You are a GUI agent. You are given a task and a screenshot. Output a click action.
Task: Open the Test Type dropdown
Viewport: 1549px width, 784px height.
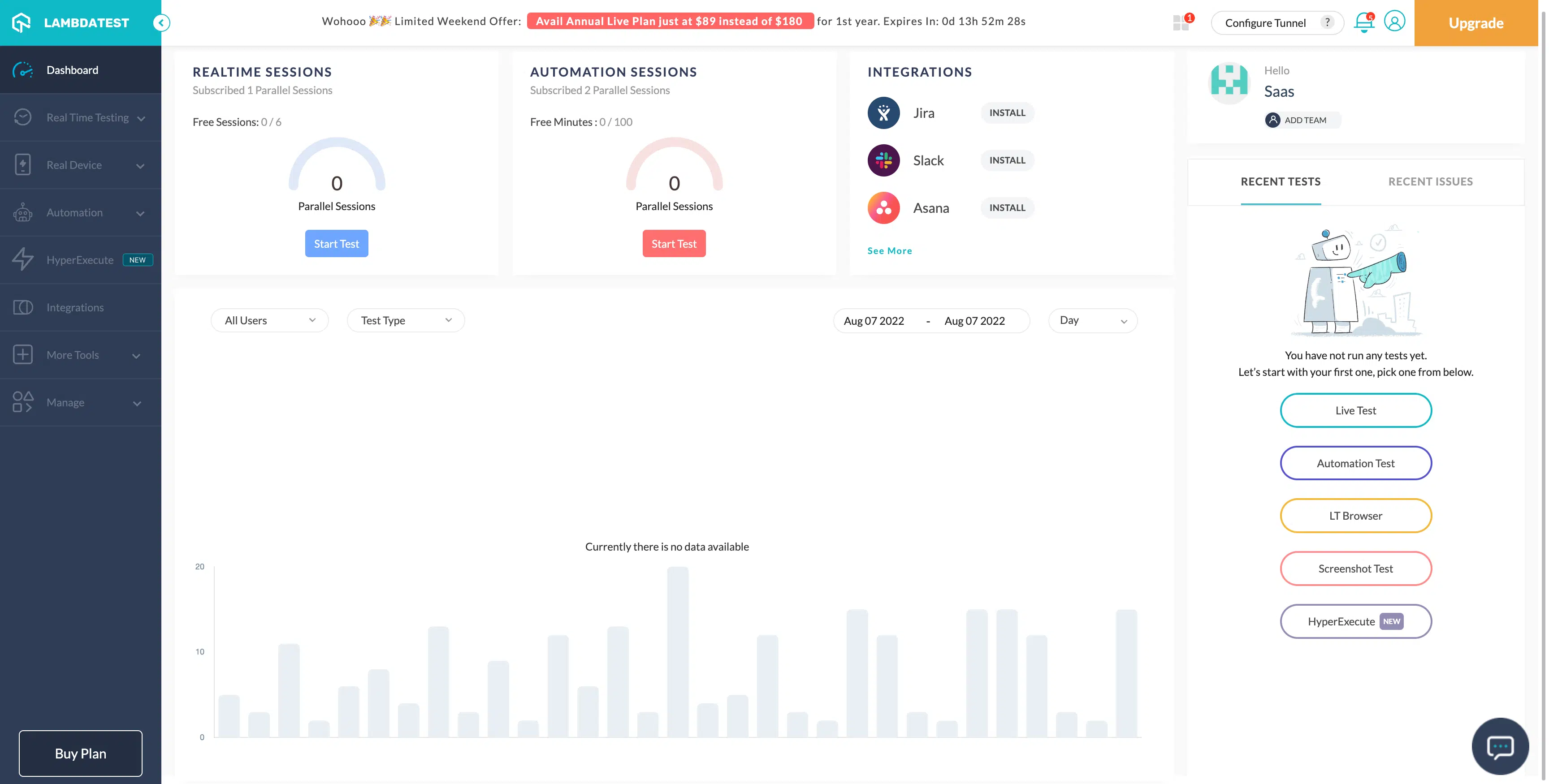[x=406, y=320]
